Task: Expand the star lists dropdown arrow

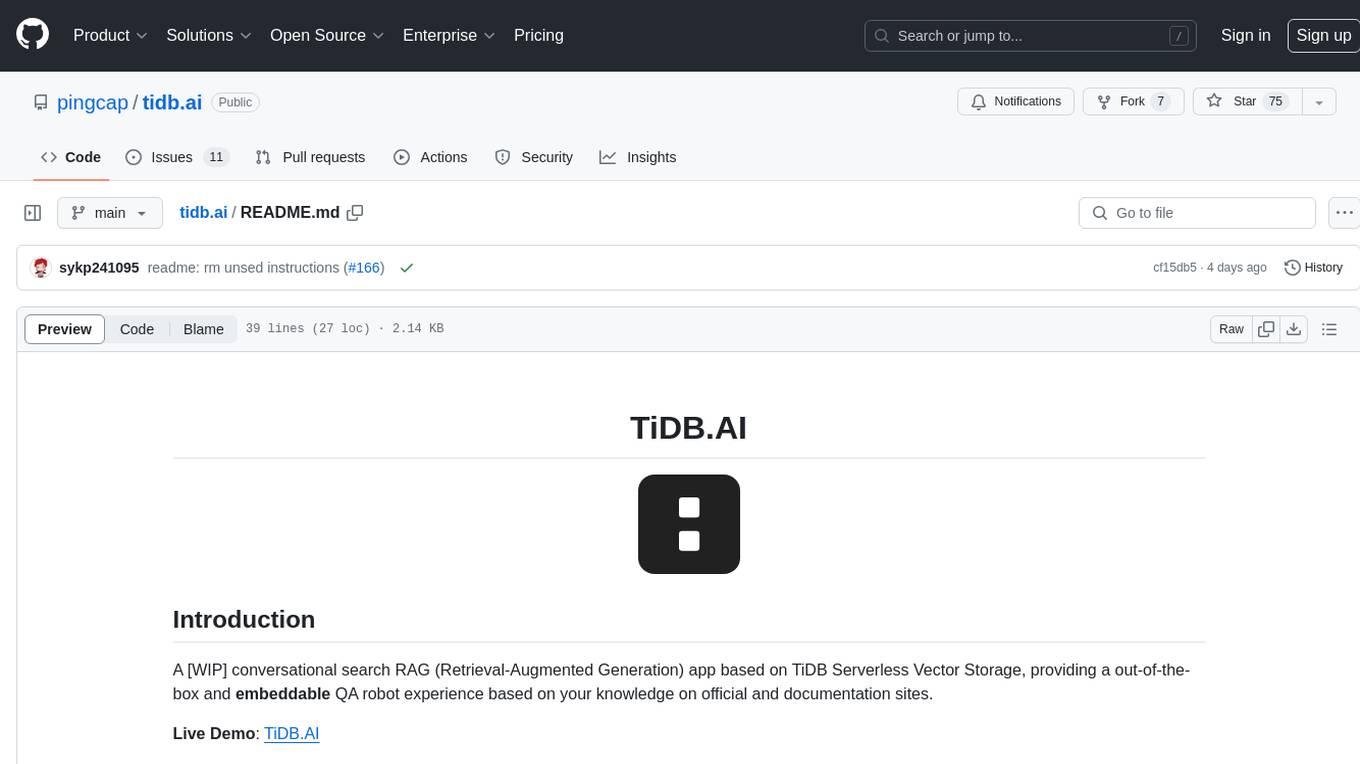Action: 1319,101
